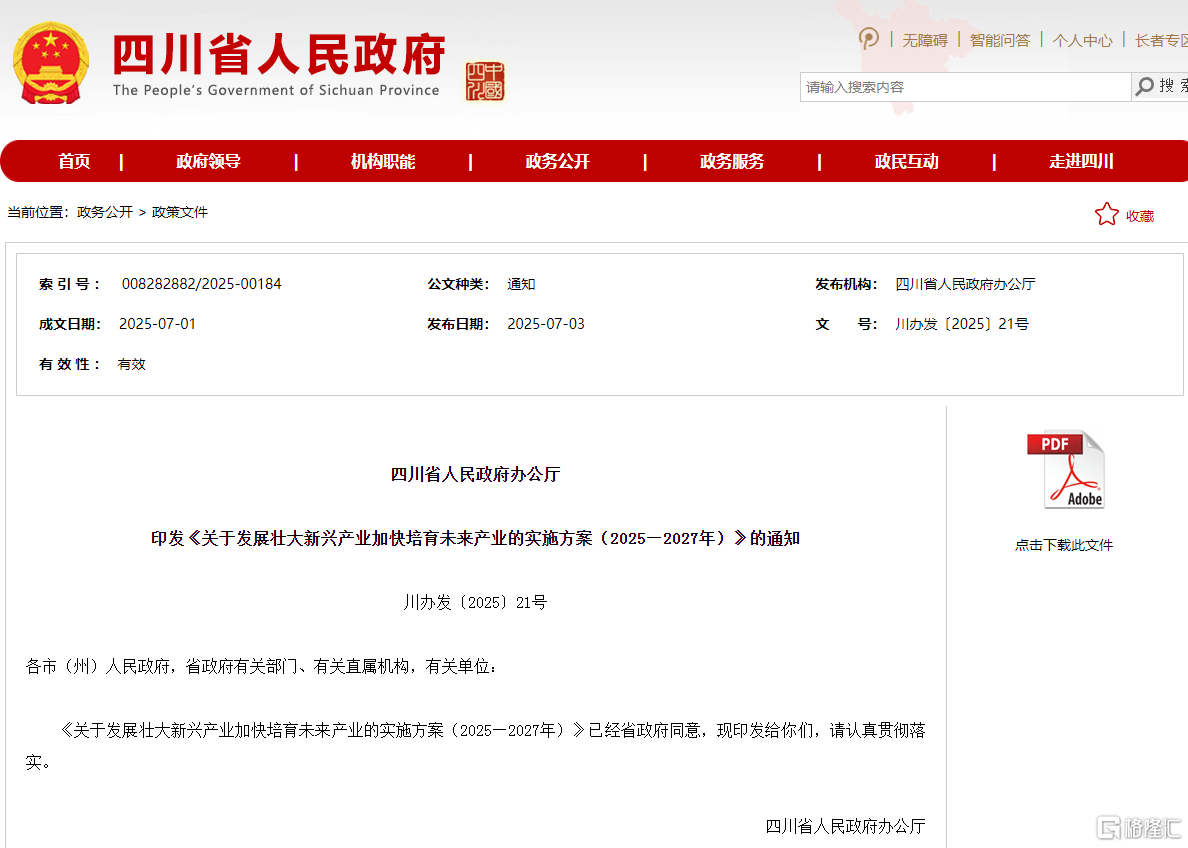
Task: Click the 收藏 text link
Action: pos(1140,216)
